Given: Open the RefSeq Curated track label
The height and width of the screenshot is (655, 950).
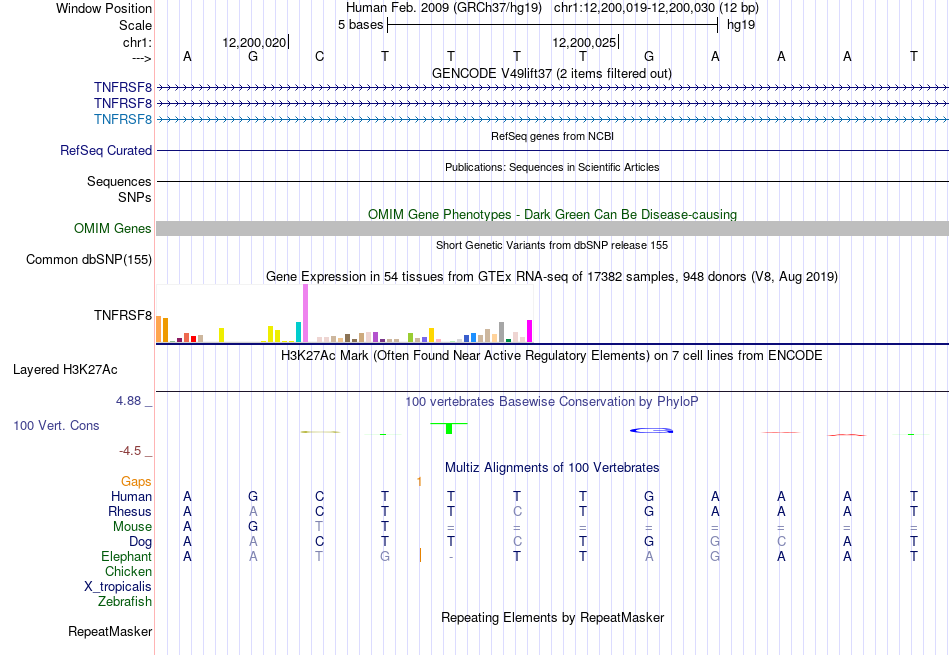Looking at the screenshot, I should point(106,150).
